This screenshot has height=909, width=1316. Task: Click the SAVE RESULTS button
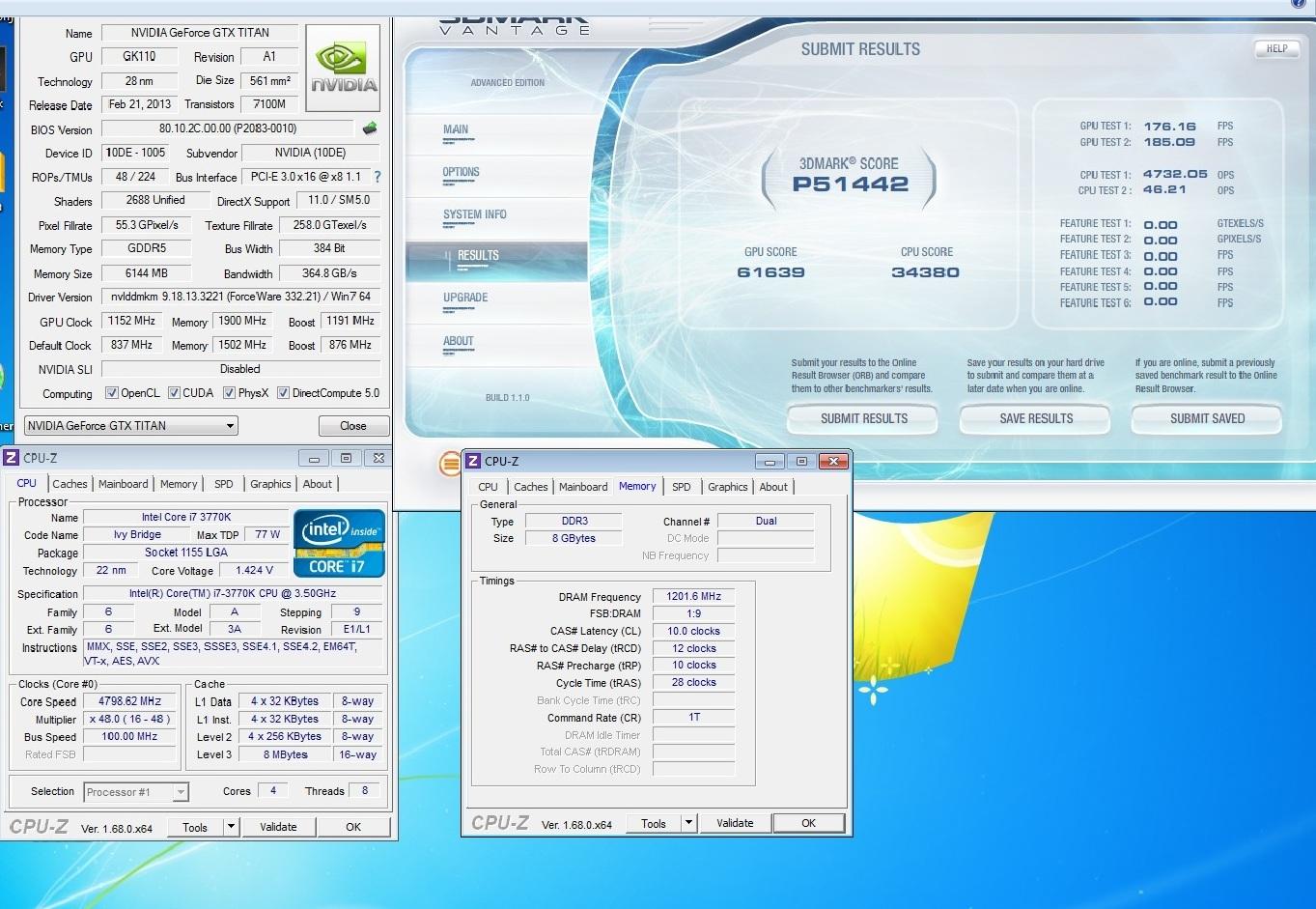(x=1036, y=418)
